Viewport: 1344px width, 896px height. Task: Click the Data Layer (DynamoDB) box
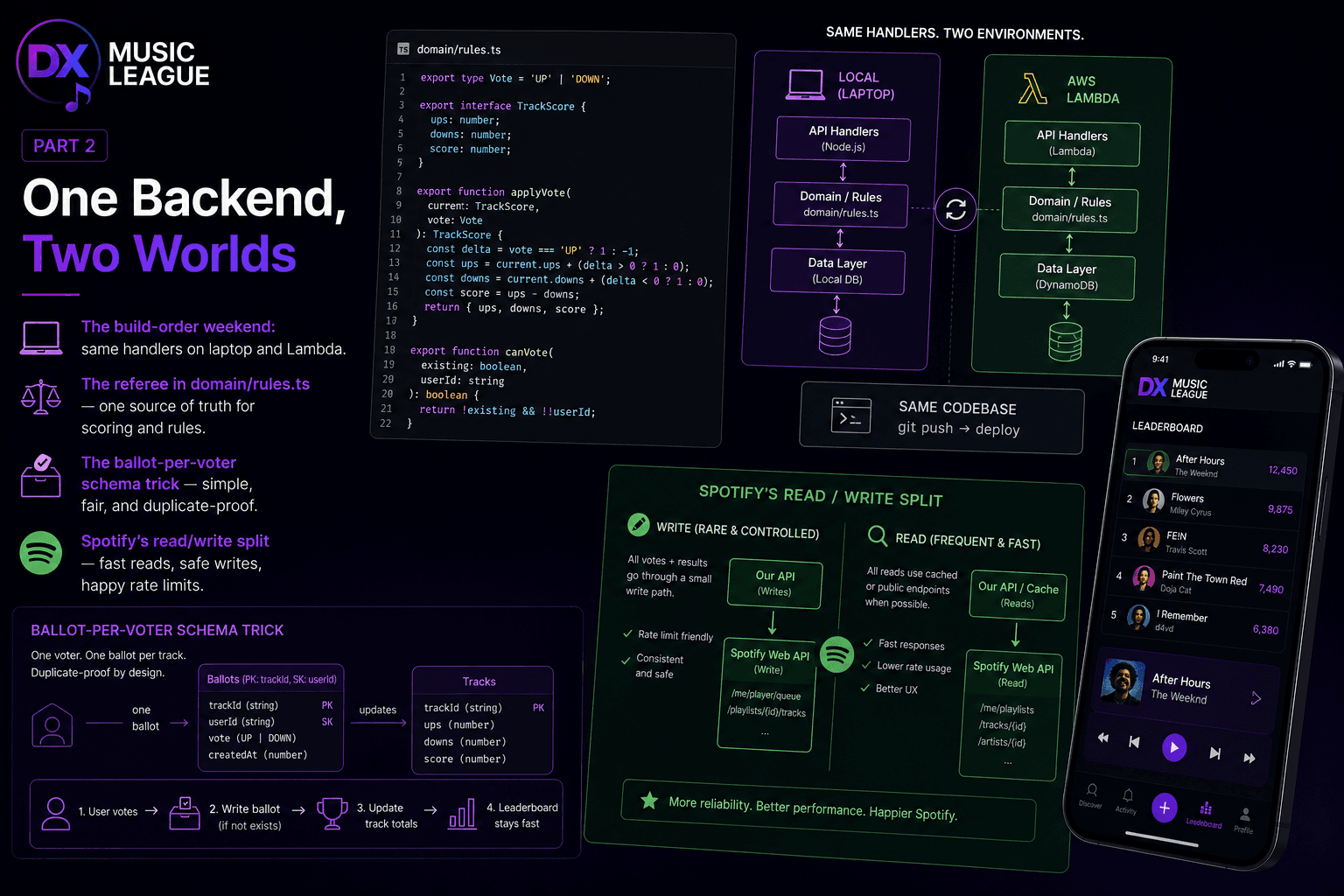pyautogui.click(x=1067, y=276)
